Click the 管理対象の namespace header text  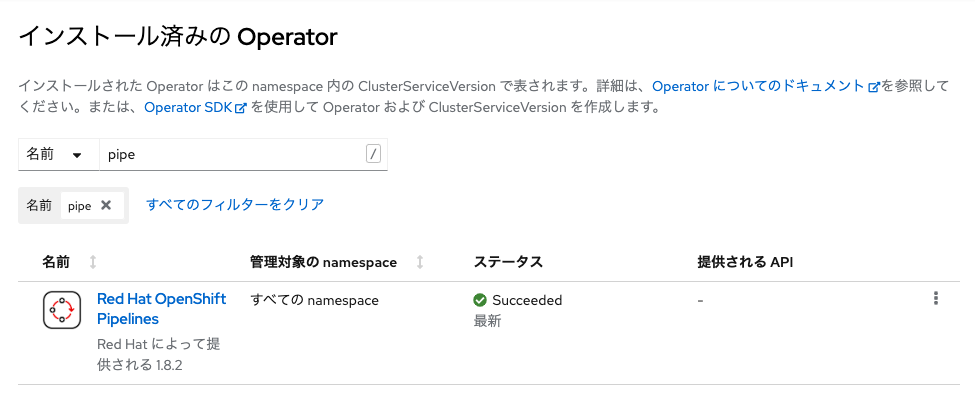pyautogui.click(x=323, y=263)
